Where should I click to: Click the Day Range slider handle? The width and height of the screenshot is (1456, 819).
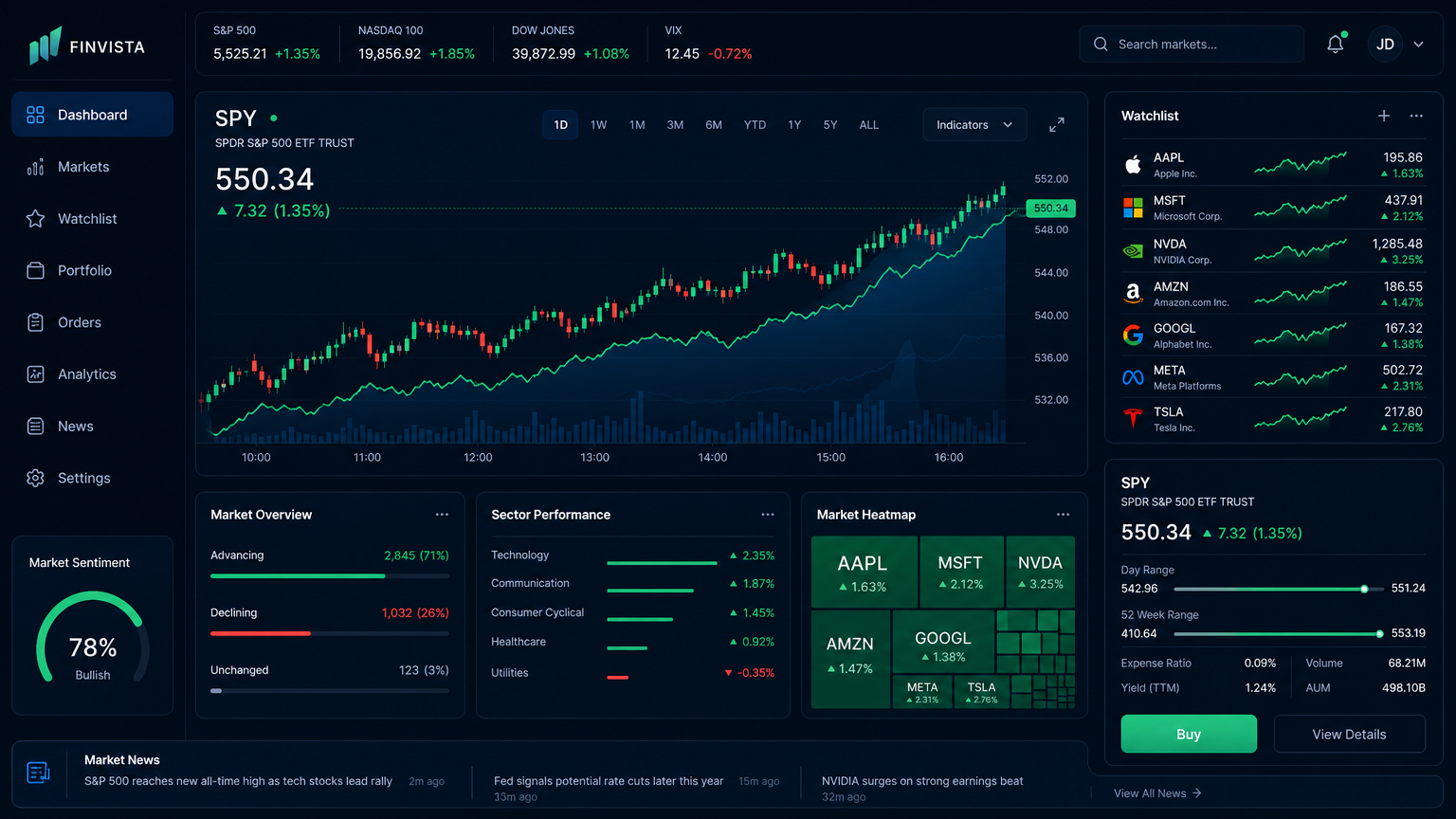(1364, 589)
